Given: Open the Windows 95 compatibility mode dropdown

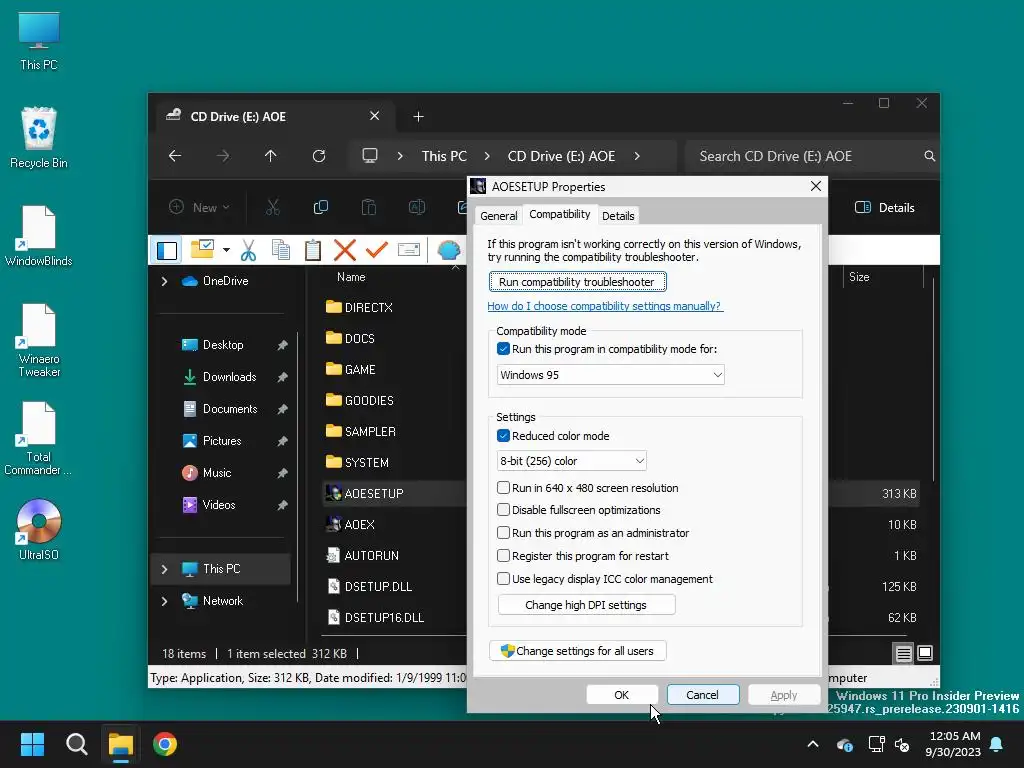Looking at the screenshot, I should coord(611,375).
